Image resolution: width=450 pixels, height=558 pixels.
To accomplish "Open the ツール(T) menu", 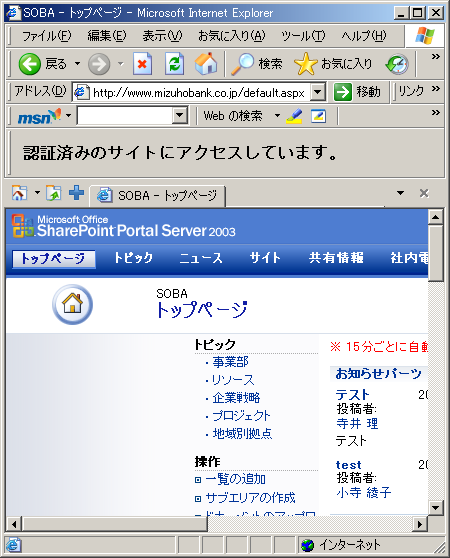I will pyautogui.click(x=303, y=36).
